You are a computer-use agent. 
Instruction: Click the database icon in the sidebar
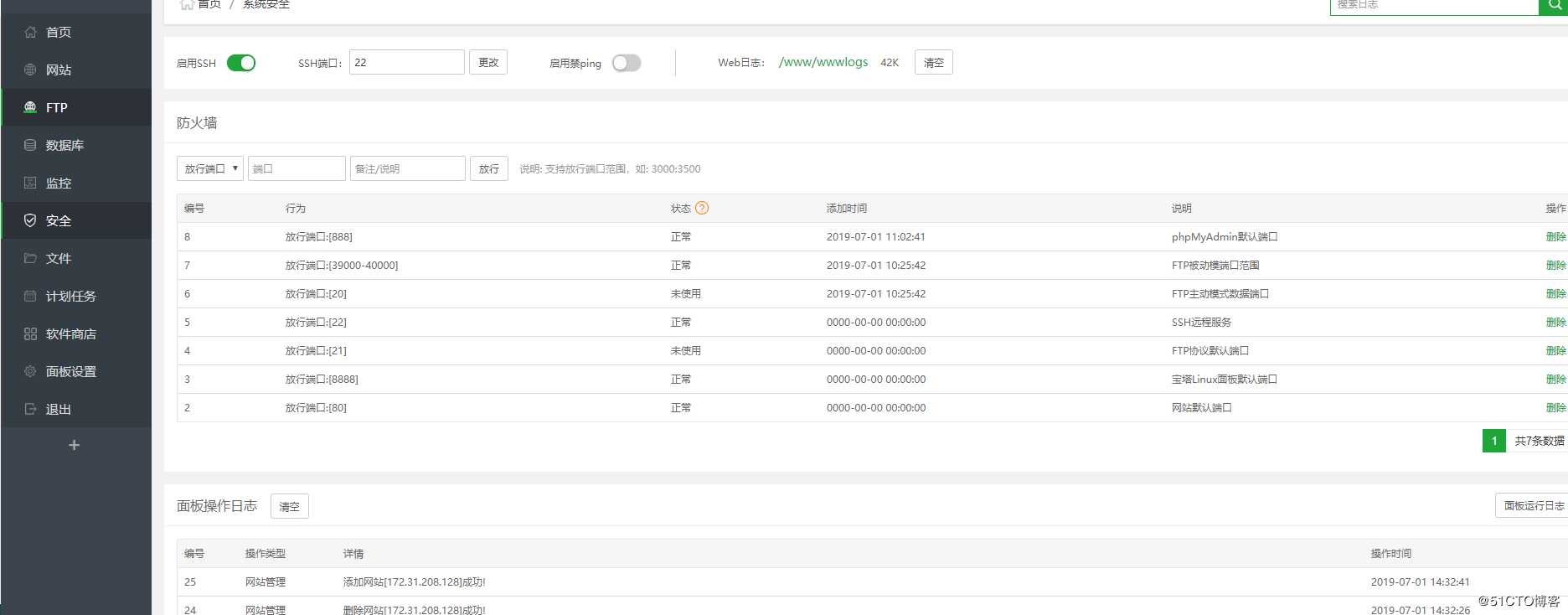[x=30, y=145]
